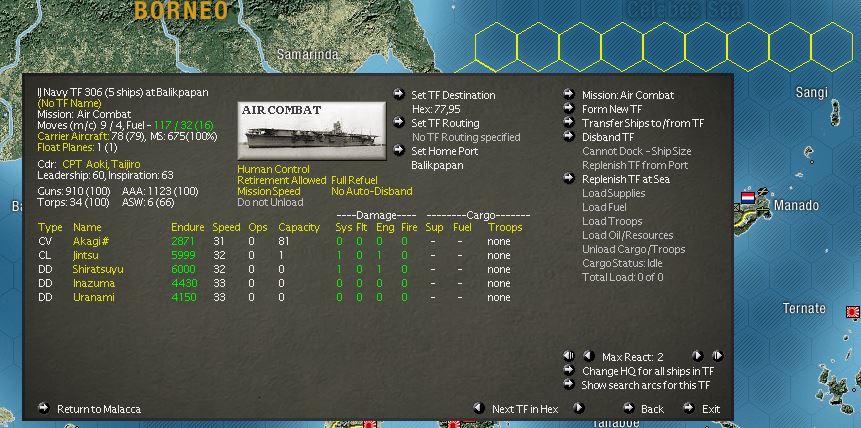861x428 pixels.
Task: Click the Transfer Ships to/from TF arrow icon
Action: coord(569,123)
